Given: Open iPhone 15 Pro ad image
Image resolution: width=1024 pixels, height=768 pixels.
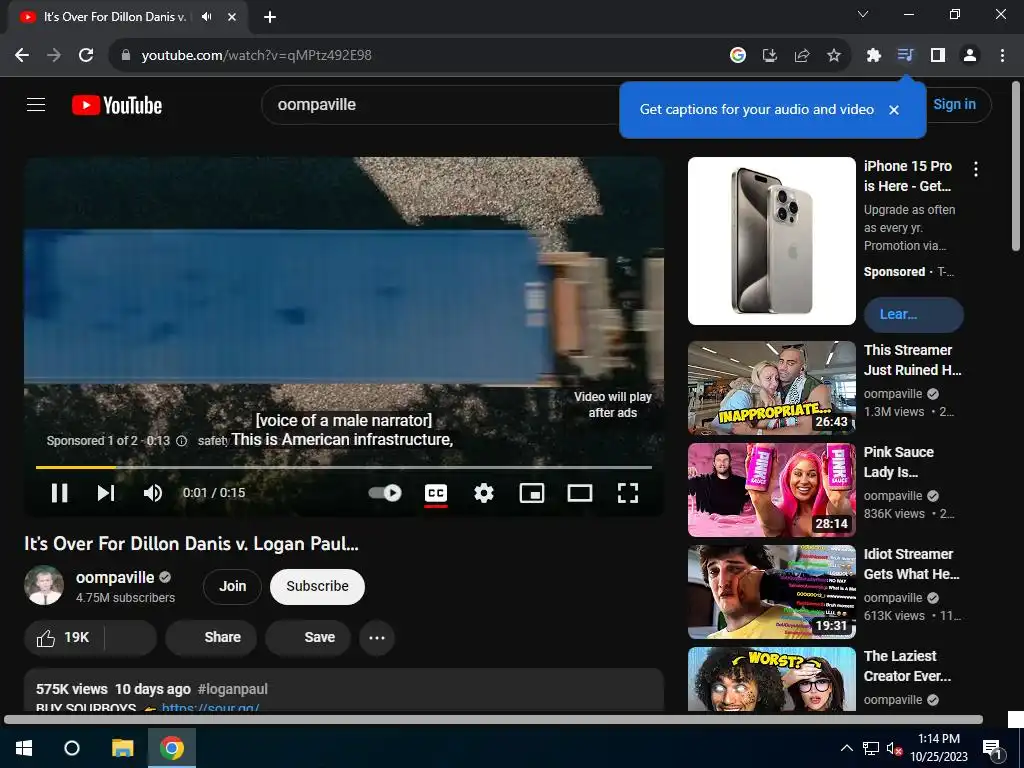Looking at the screenshot, I should [x=772, y=241].
